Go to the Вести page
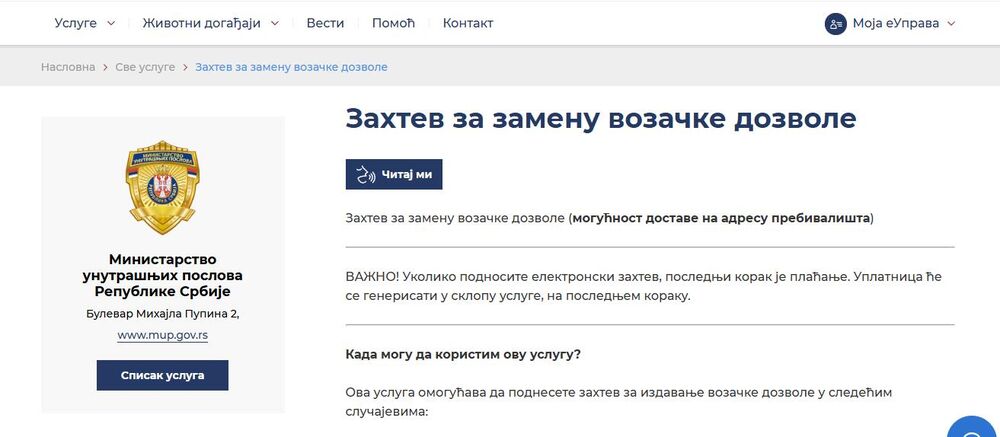The width and height of the screenshot is (1000, 437). pyautogui.click(x=325, y=23)
